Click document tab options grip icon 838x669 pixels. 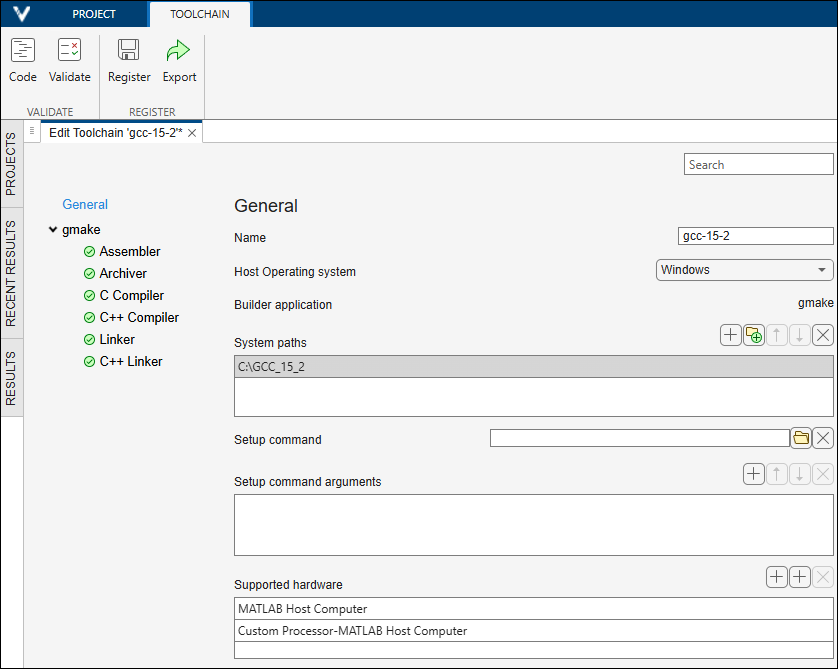click(x=32, y=130)
